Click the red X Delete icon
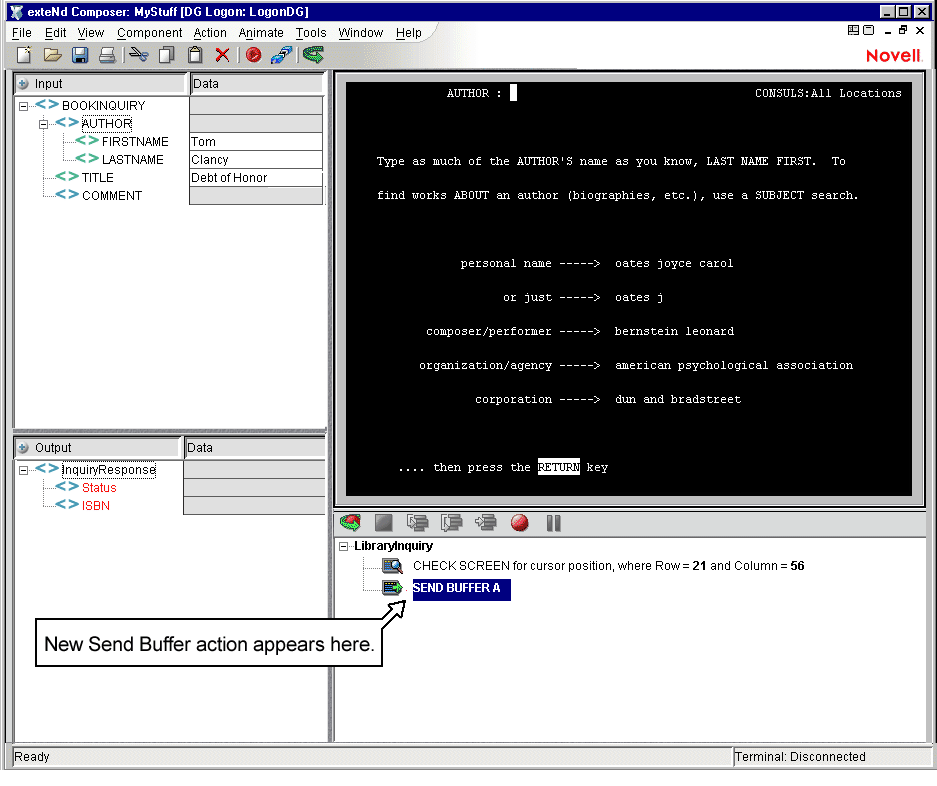 click(x=222, y=55)
